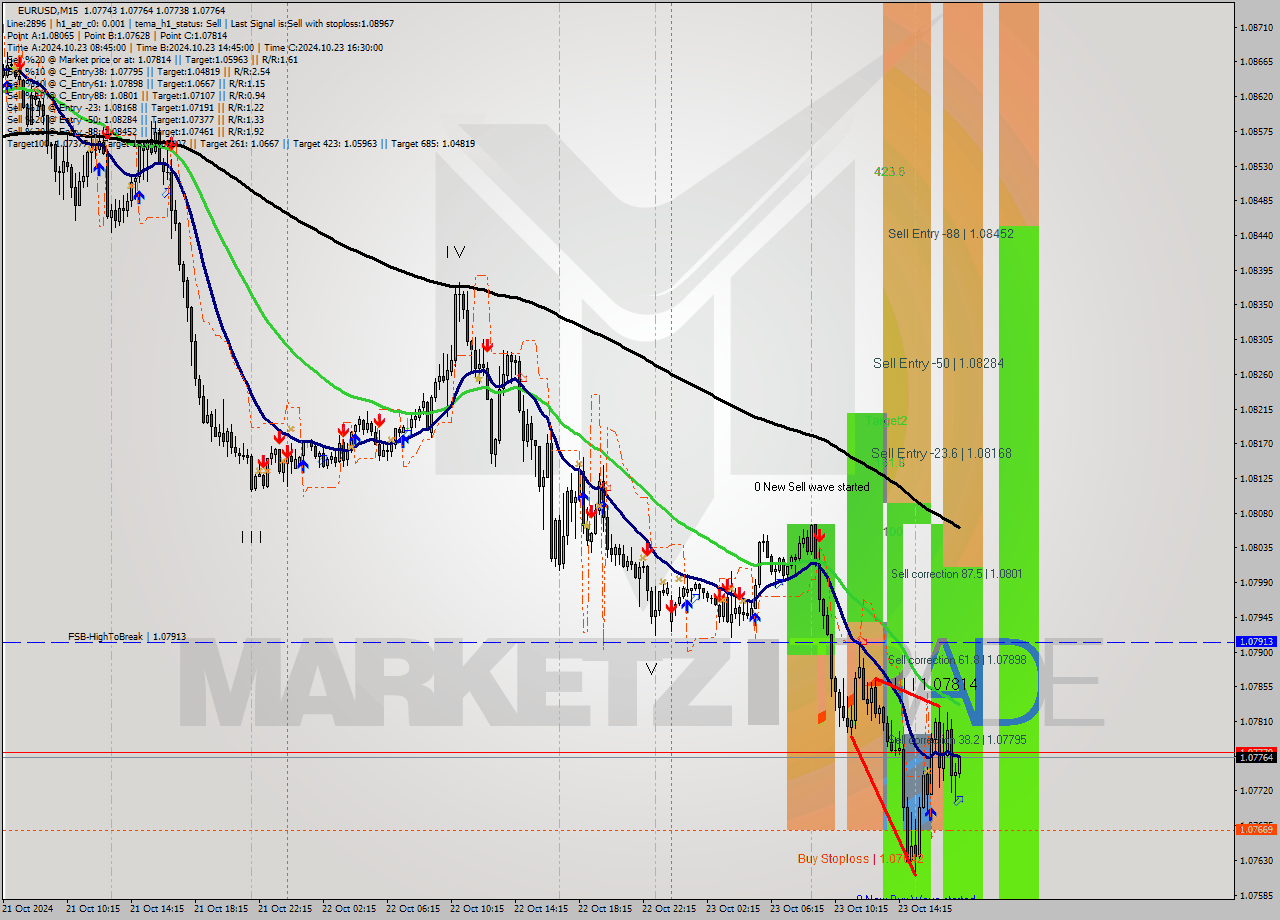The height and width of the screenshot is (920, 1280).
Task: Click the '22 Oct 10:15' time axis label
Action: (x=476, y=909)
